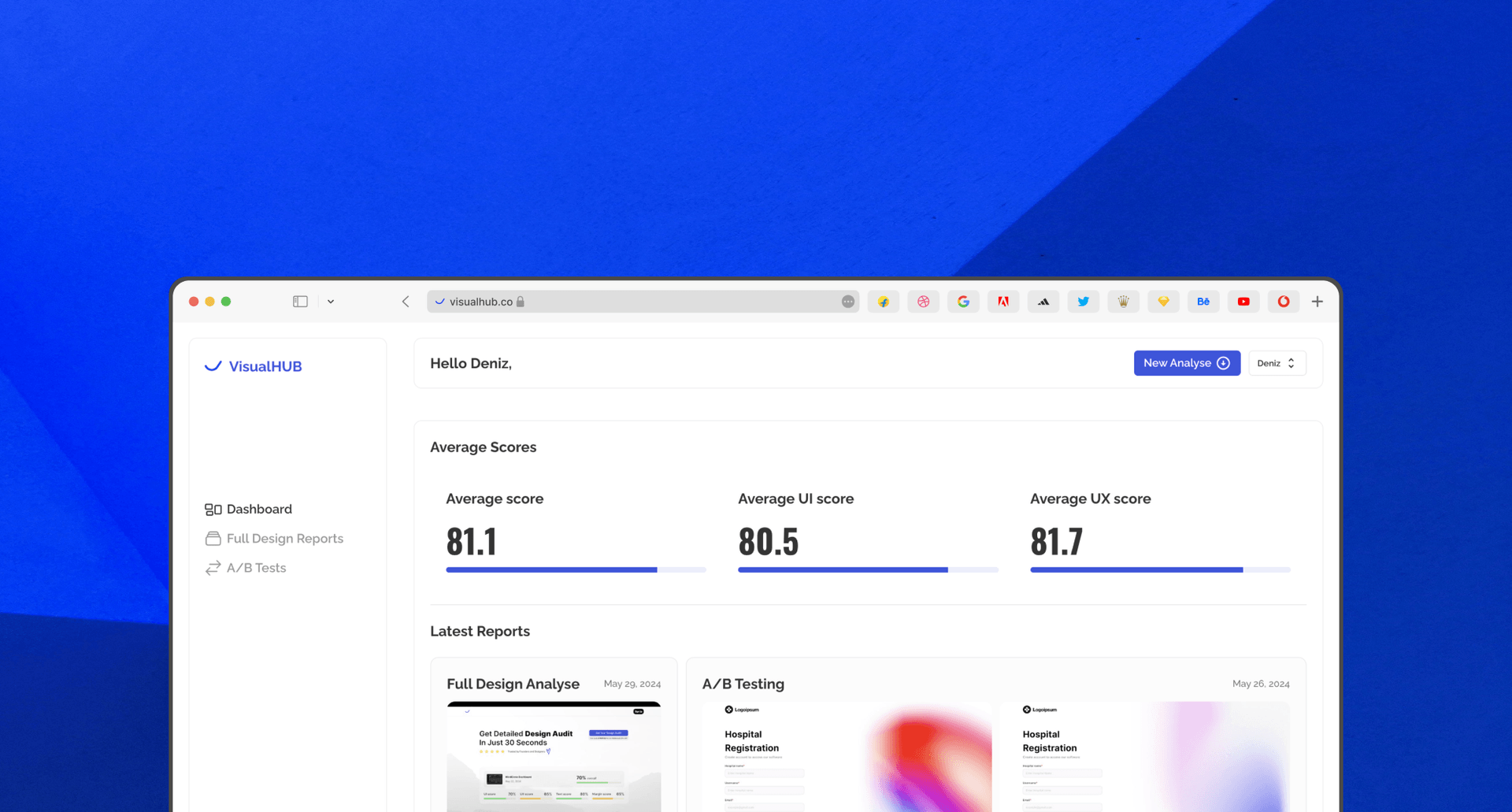Viewport: 1512px width, 812px height.
Task: Open the Twitter pinned tab
Action: point(1084,302)
